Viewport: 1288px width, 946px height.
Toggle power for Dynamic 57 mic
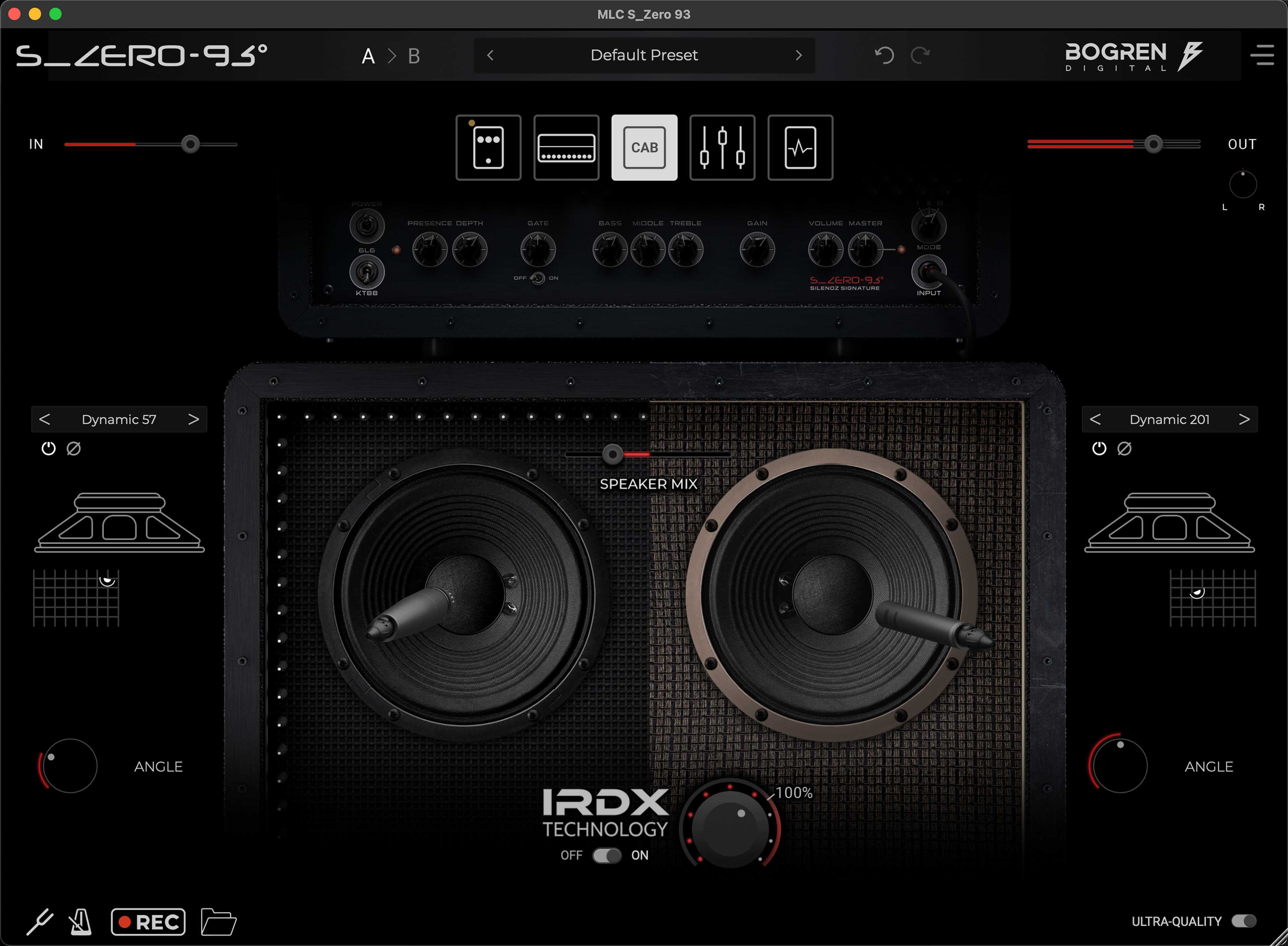49,448
